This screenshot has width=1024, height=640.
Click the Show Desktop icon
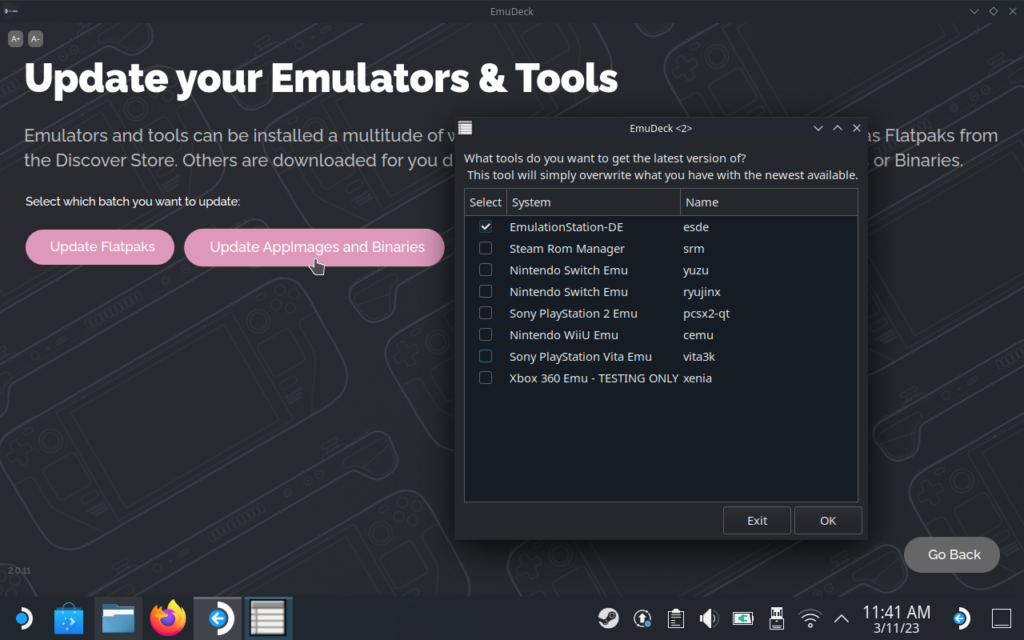[x=1001, y=618]
